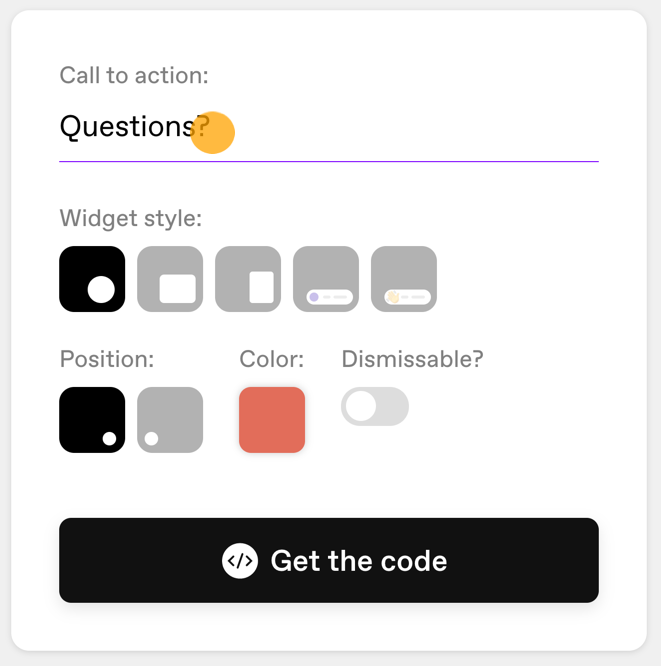Click the code brackets icon
The width and height of the screenshot is (661, 666).
240,561
